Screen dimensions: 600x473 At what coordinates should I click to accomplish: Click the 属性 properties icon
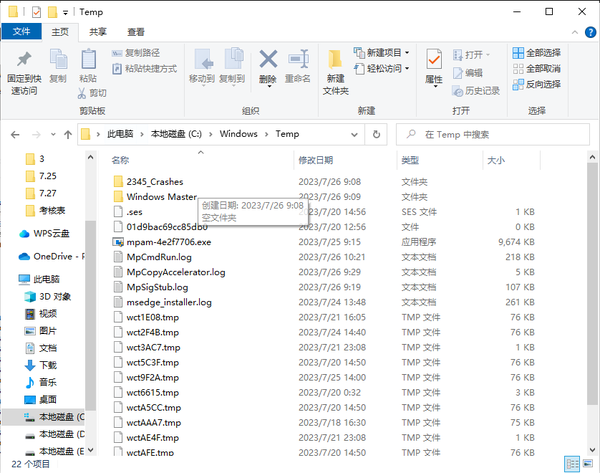click(x=434, y=59)
